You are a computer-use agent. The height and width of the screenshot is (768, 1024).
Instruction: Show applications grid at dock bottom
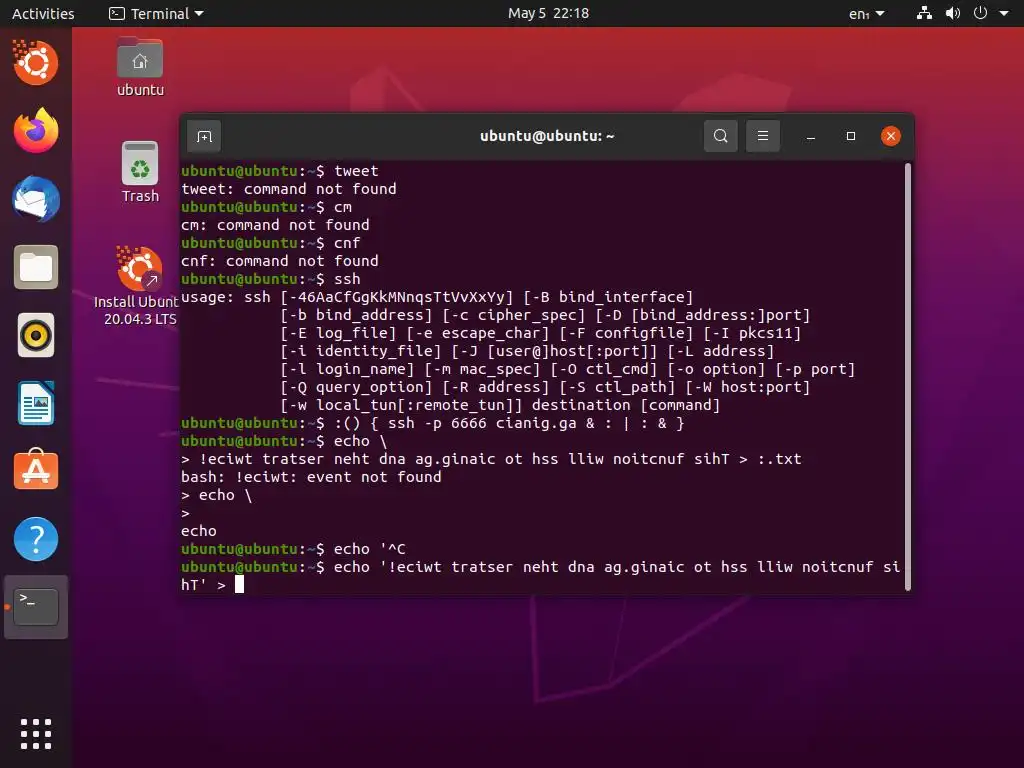tap(36, 734)
